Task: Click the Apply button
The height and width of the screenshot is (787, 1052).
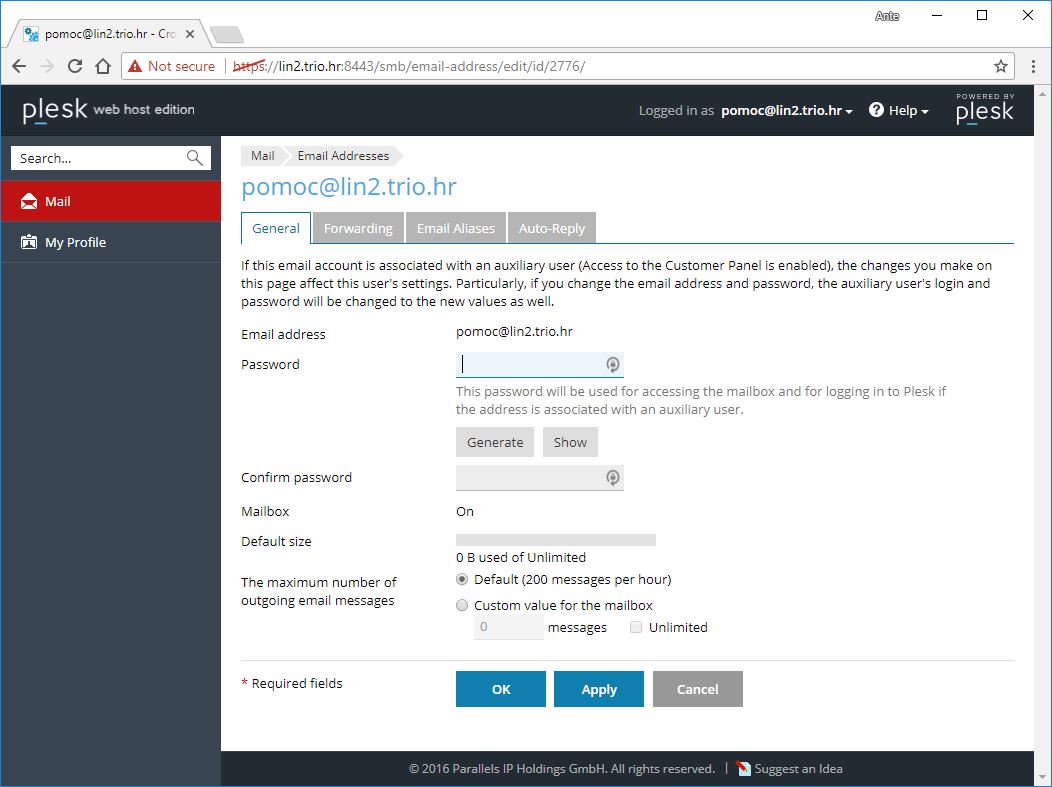Action: coord(598,689)
